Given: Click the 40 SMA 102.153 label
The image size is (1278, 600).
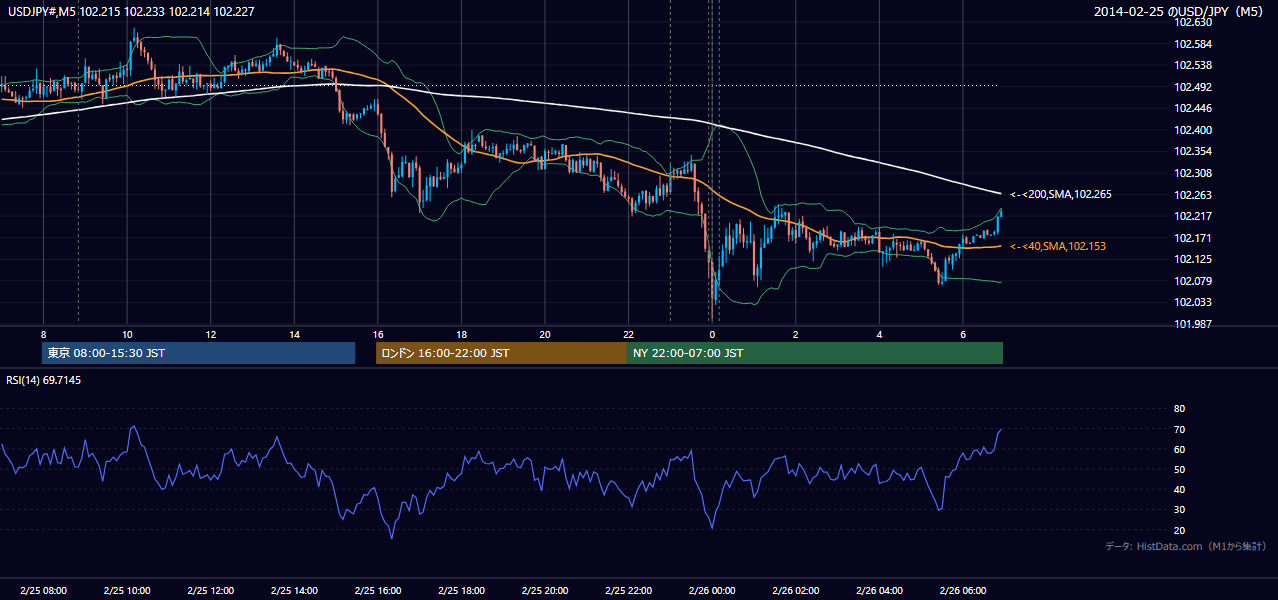Looking at the screenshot, I should (1059, 246).
